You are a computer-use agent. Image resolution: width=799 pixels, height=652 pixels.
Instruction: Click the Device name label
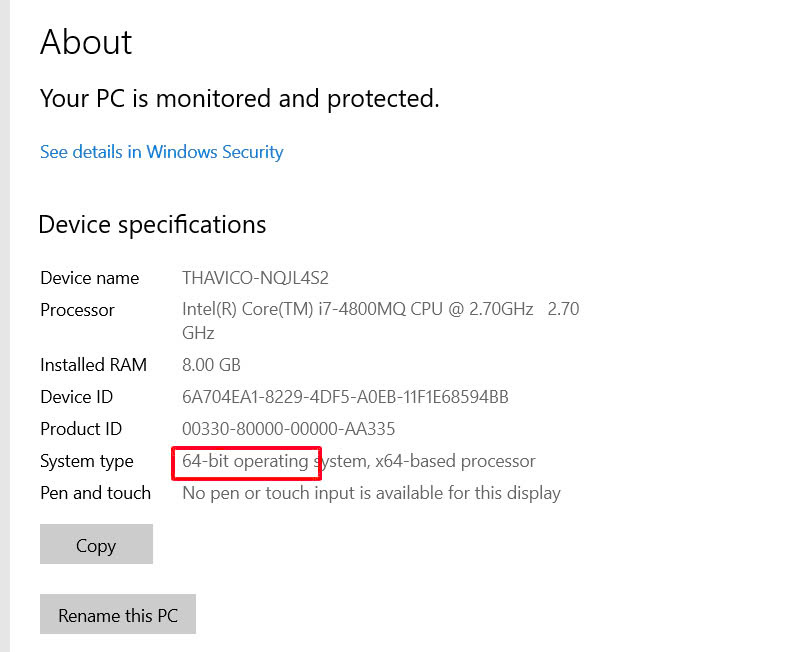click(90, 278)
